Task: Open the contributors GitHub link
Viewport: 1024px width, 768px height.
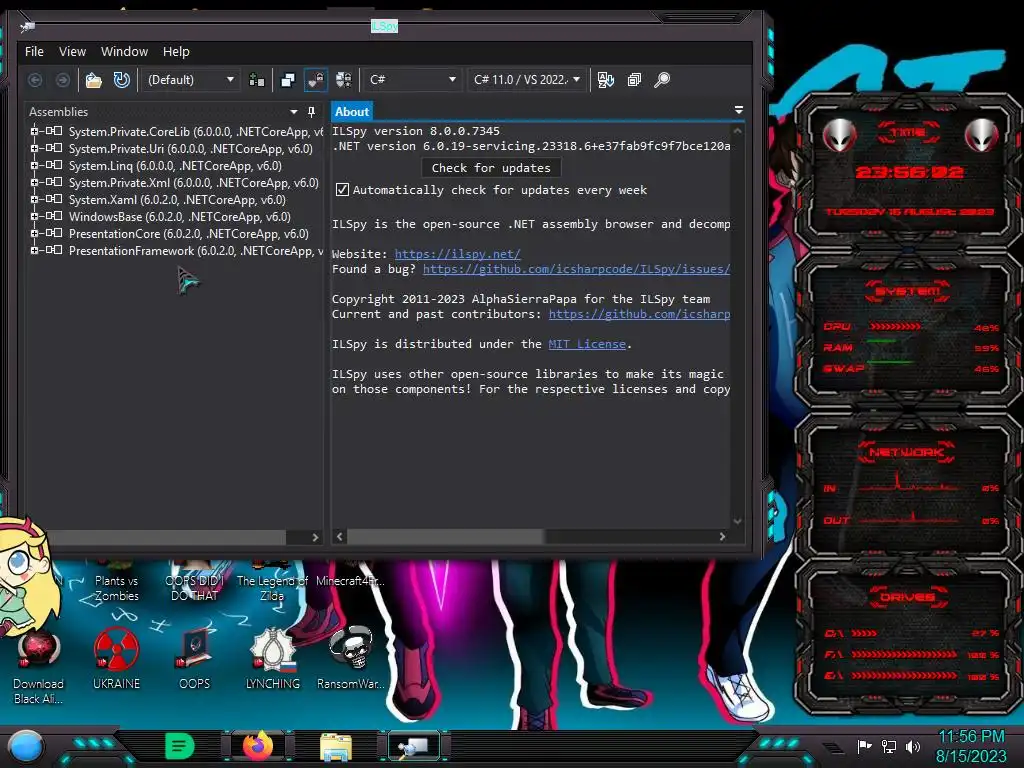Action: (639, 314)
